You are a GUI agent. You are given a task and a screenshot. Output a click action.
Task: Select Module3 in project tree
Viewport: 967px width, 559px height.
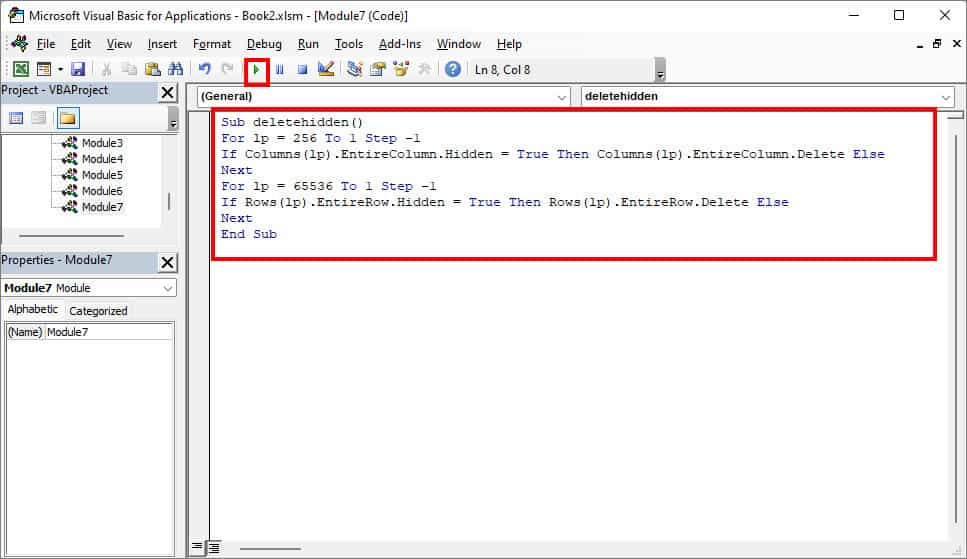[102, 143]
